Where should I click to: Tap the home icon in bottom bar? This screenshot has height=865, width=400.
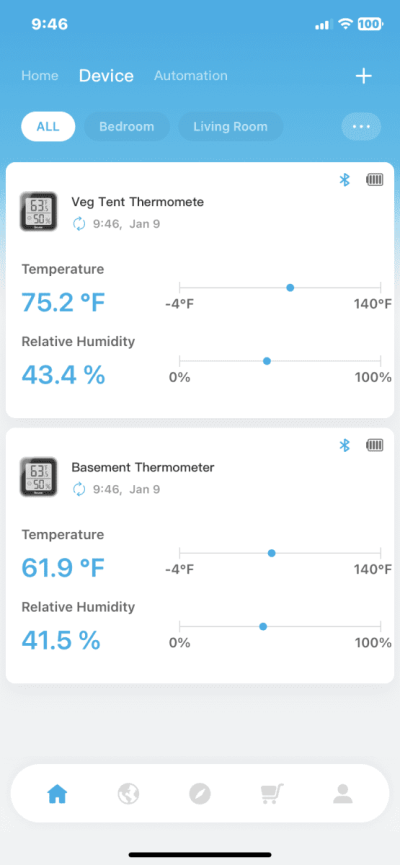(x=57, y=794)
